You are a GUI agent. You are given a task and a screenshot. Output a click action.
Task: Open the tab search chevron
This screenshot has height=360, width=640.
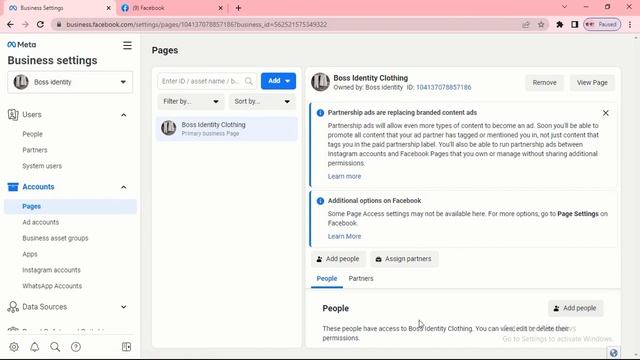[x=564, y=7]
